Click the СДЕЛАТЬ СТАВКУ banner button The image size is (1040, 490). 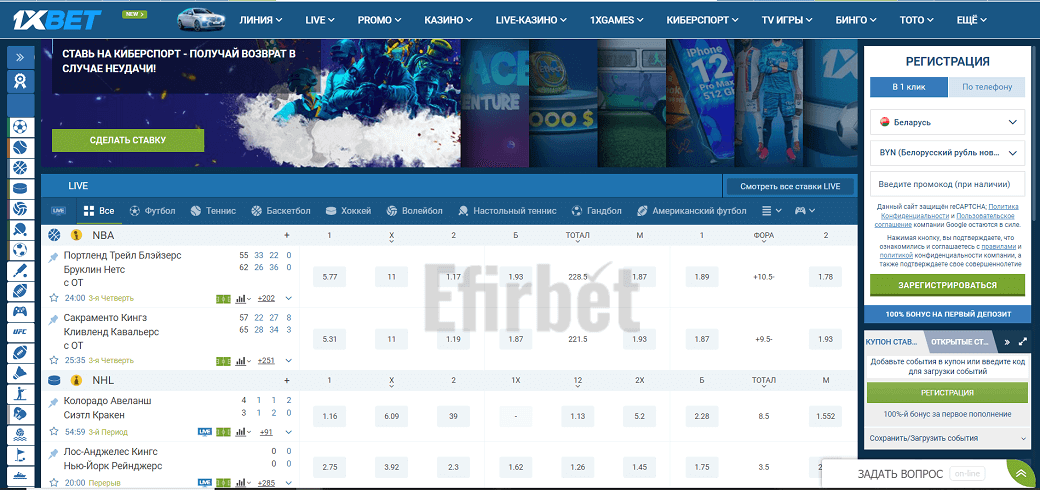click(128, 141)
